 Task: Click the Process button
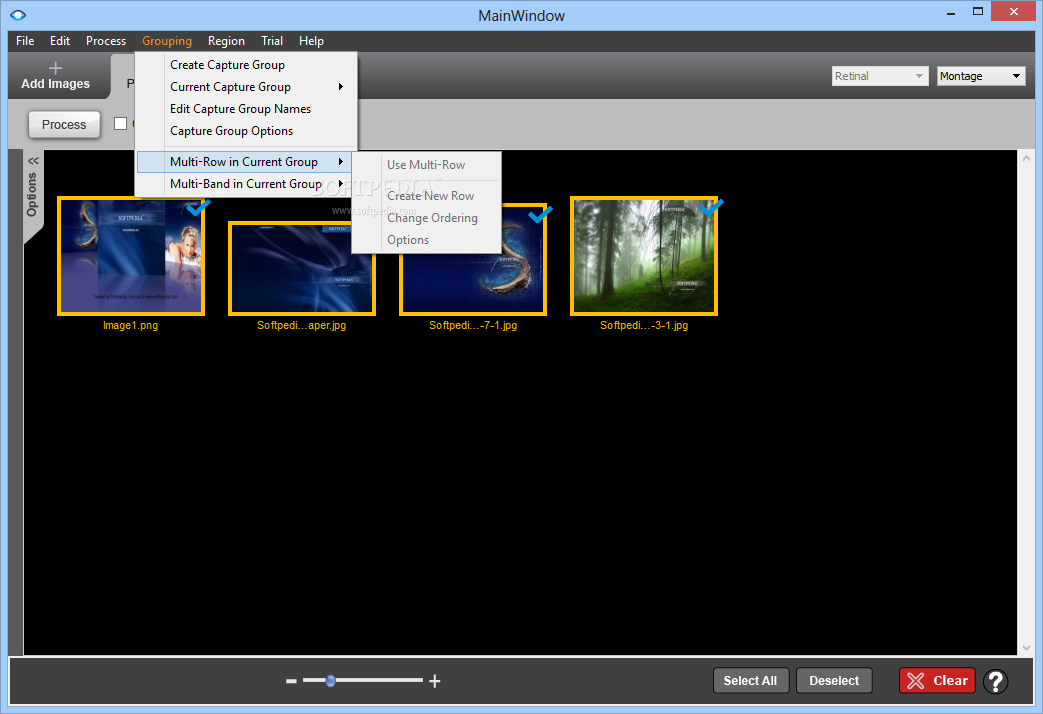64,124
